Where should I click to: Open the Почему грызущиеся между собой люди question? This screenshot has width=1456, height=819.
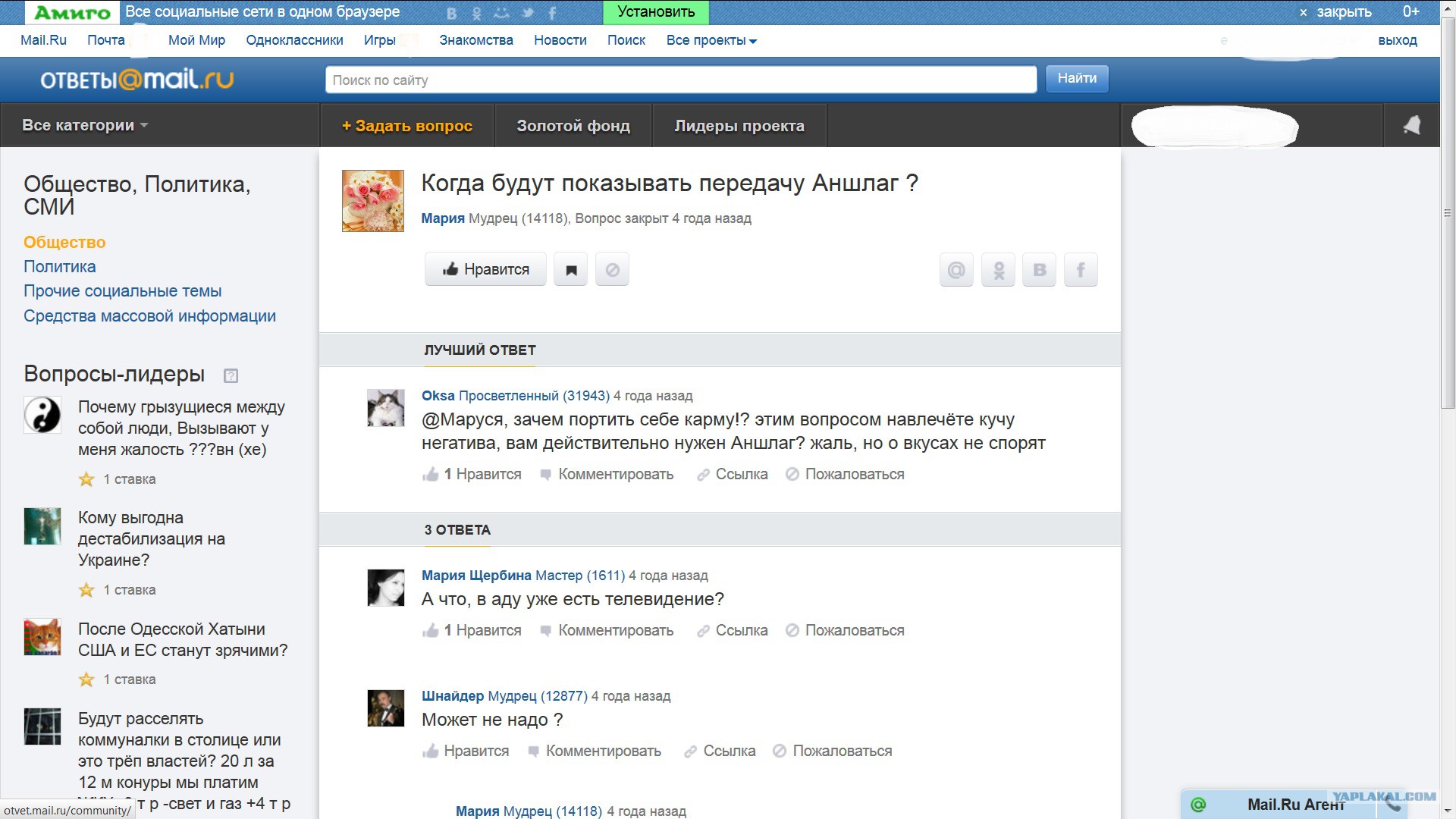(181, 428)
